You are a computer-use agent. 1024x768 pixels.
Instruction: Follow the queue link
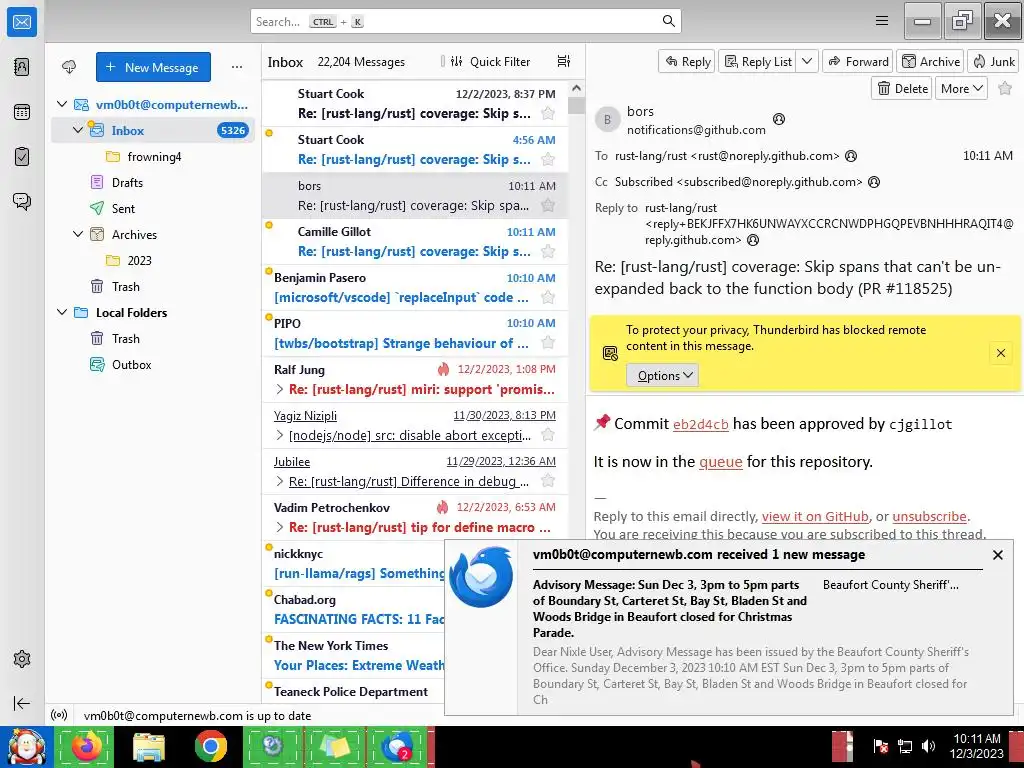(720, 462)
